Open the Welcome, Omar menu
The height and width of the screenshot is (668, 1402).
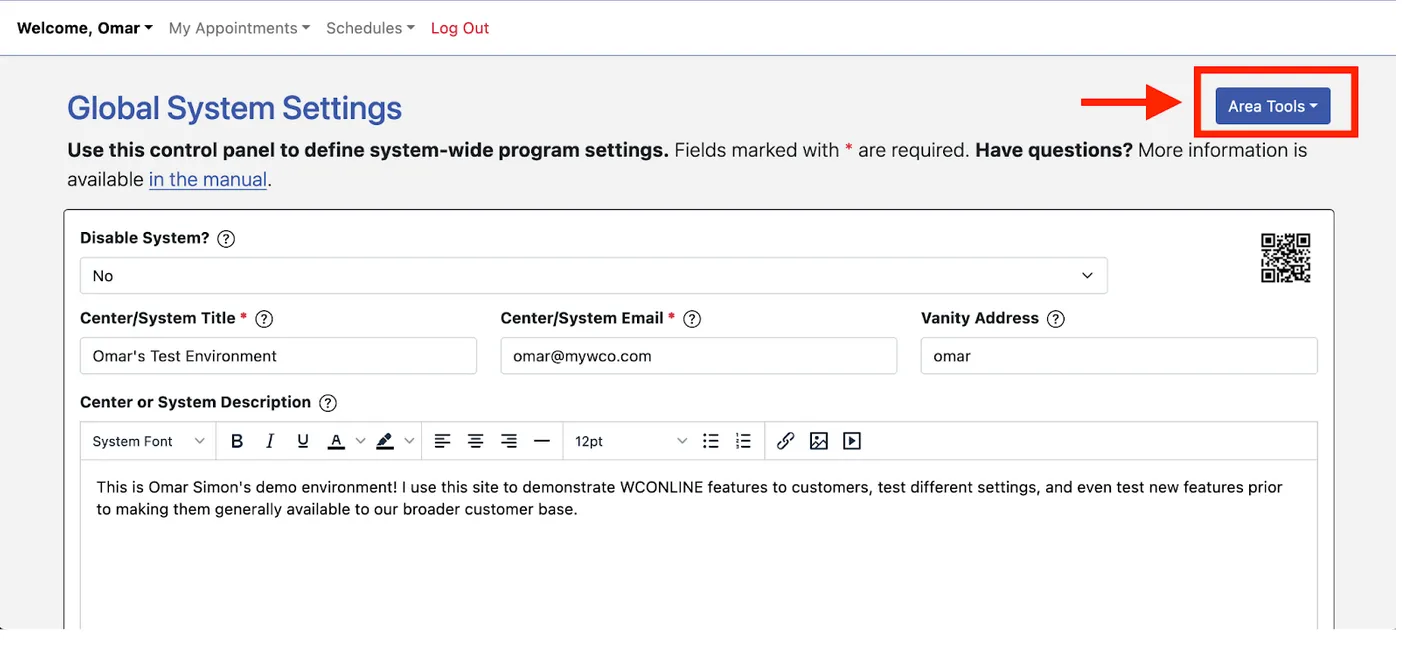coord(85,28)
